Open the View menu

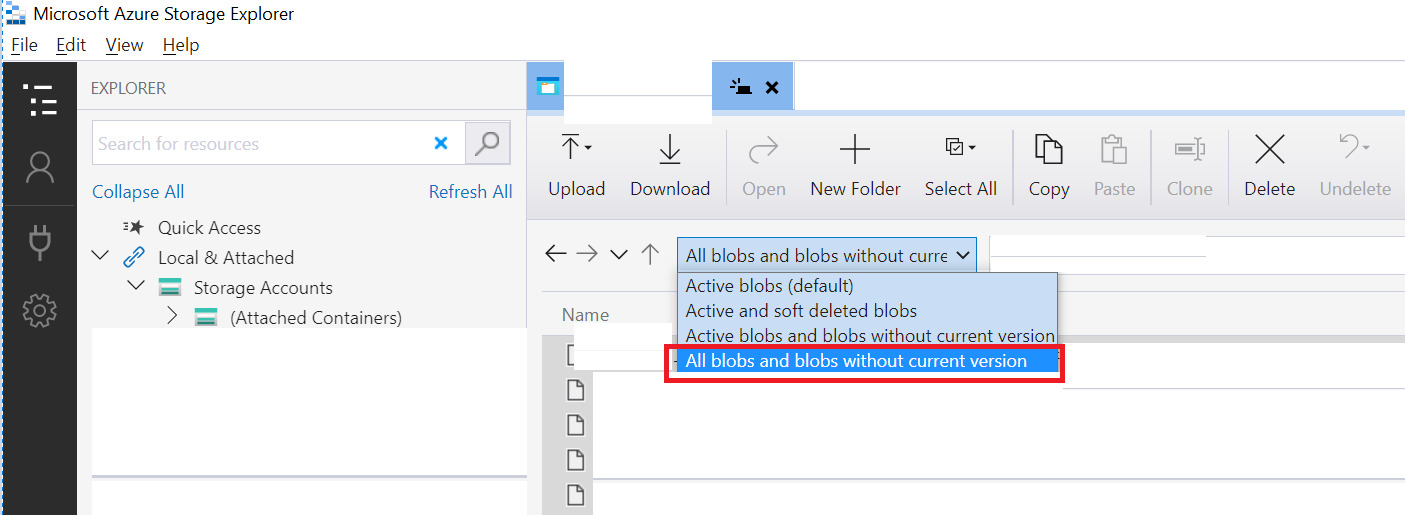(x=124, y=45)
